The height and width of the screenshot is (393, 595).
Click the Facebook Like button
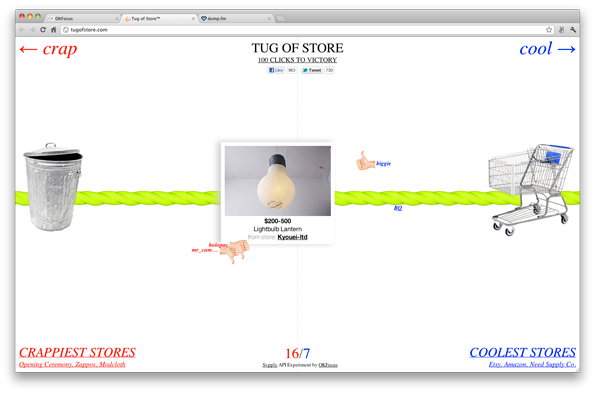[x=276, y=70]
